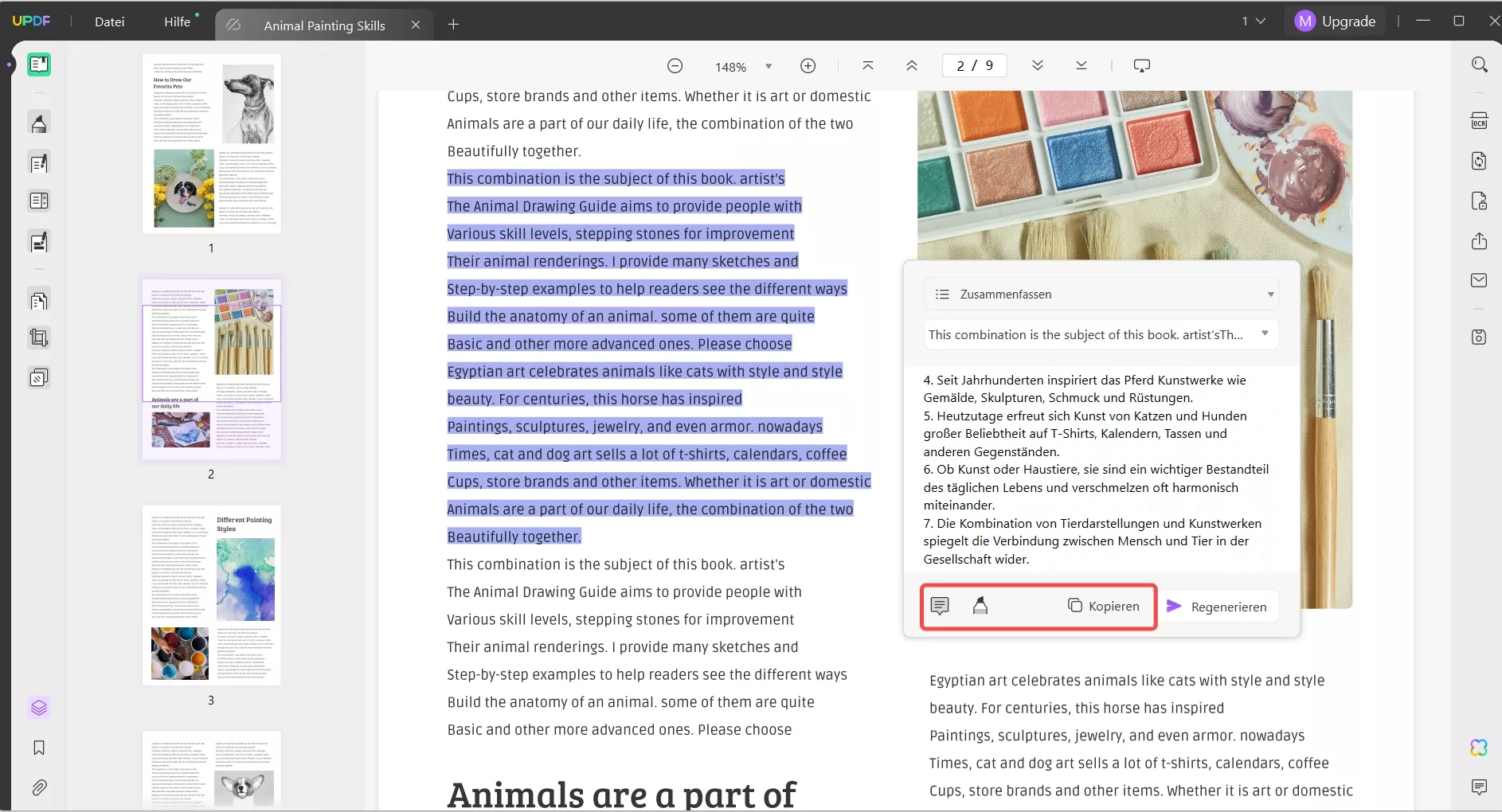The height and width of the screenshot is (812, 1502).
Task: Expand the Zusammenfassen mode dropdown
Action: 1270,294
